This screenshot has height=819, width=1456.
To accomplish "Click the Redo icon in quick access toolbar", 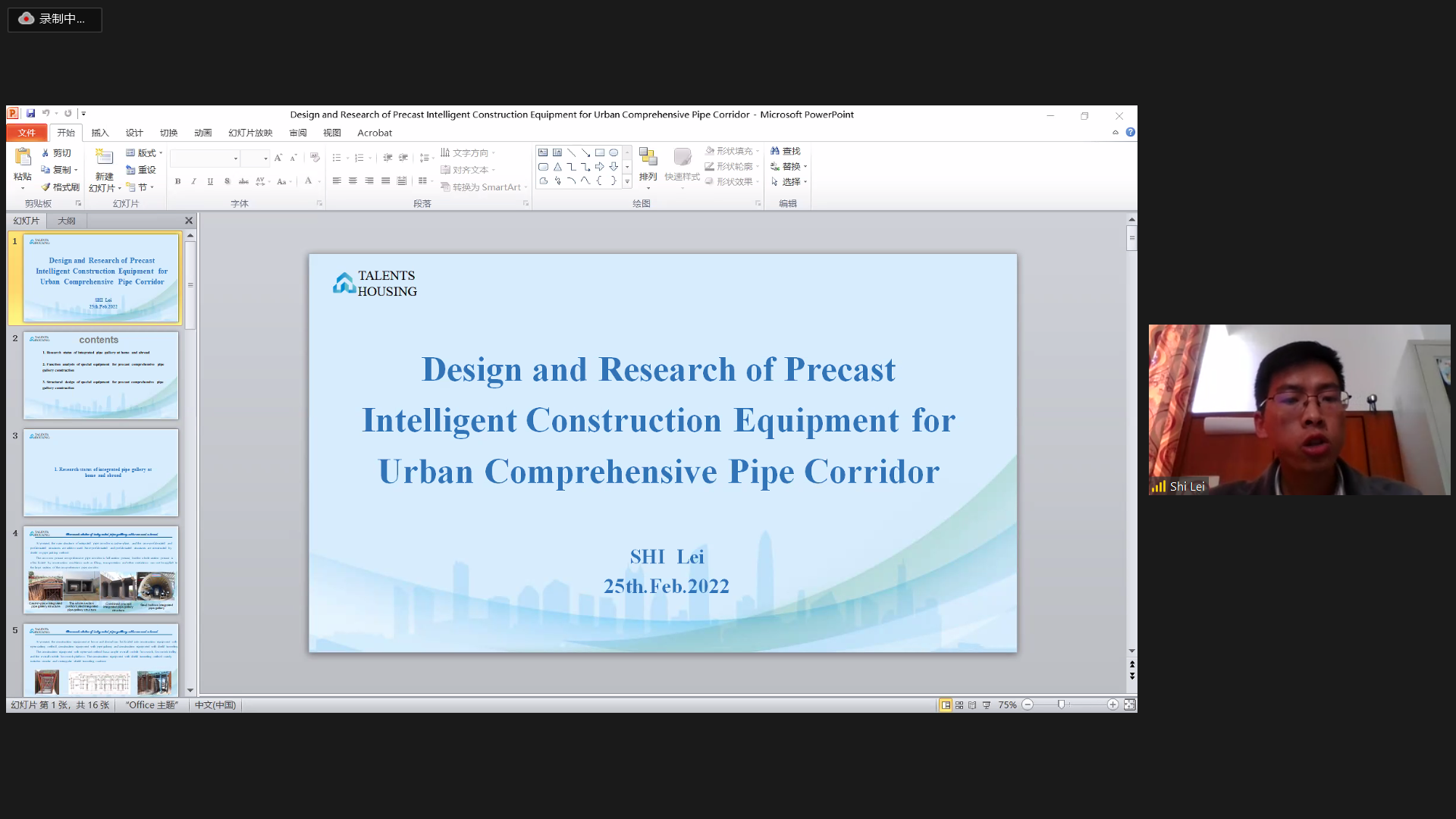I will pos(67,114).
